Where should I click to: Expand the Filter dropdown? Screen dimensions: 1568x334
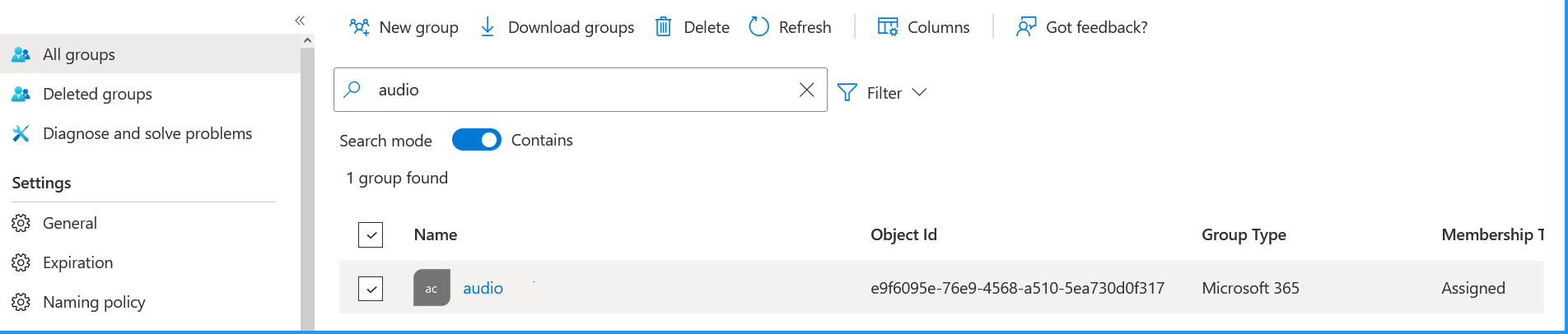882,93
